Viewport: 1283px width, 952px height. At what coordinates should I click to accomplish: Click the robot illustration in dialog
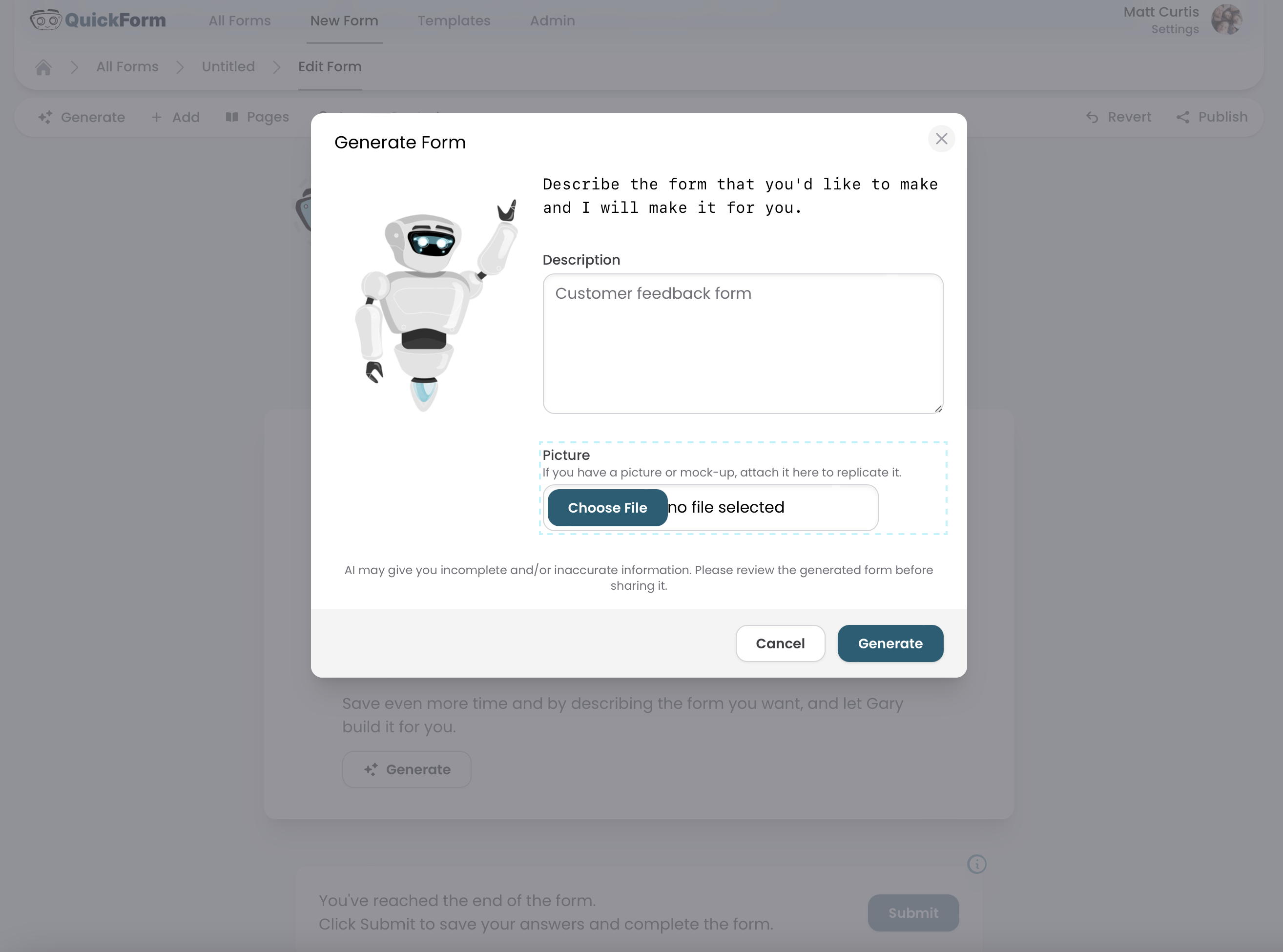click(x=435, y=306)
